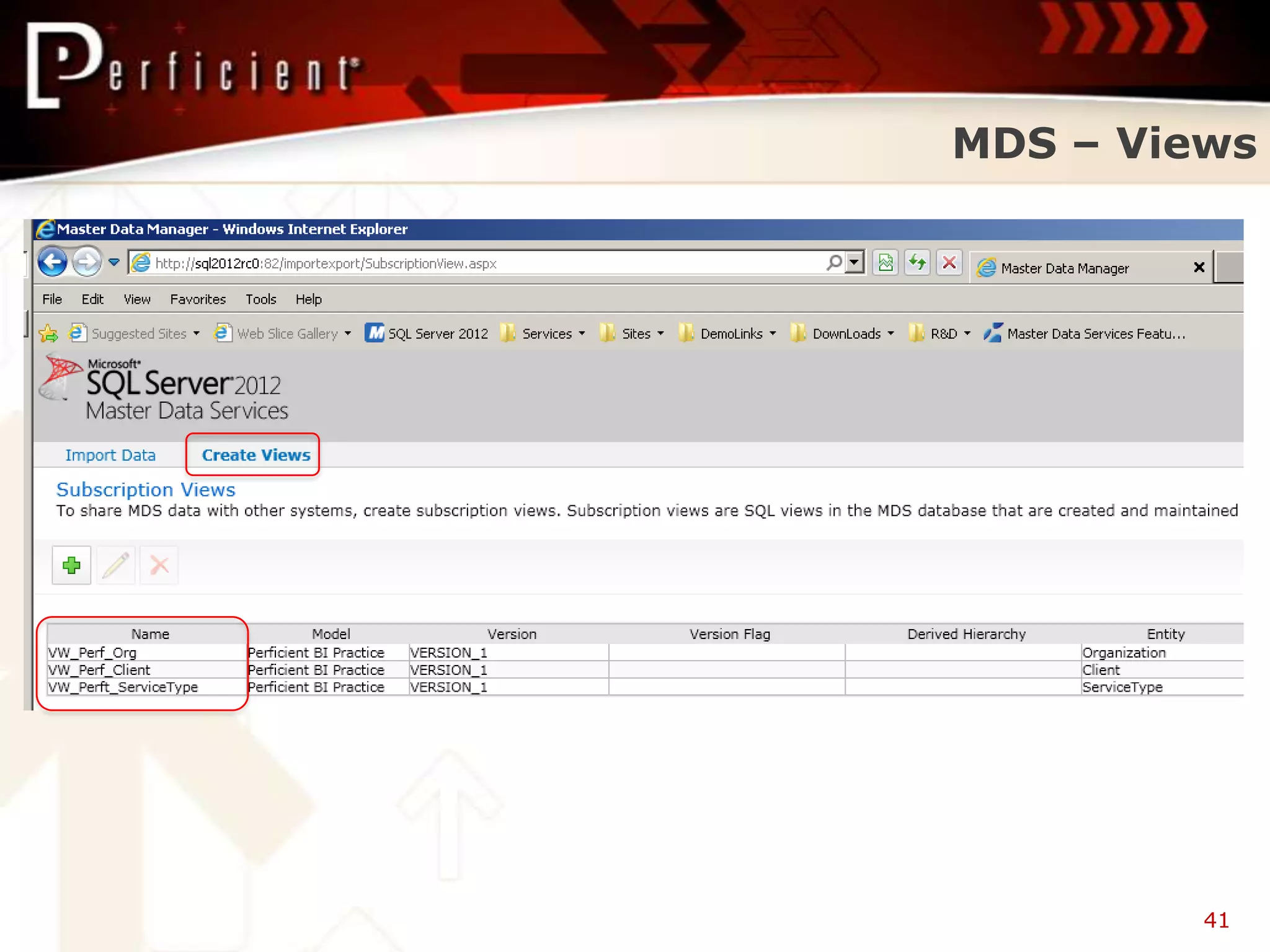Open the Help menu

(x=308, y=299)
